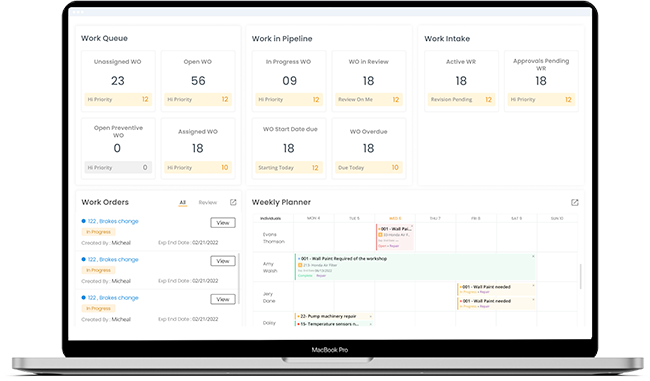This screenshot has height=381, width=650.
Task: Select the THU 7 column header
Action: click(435, 218)
